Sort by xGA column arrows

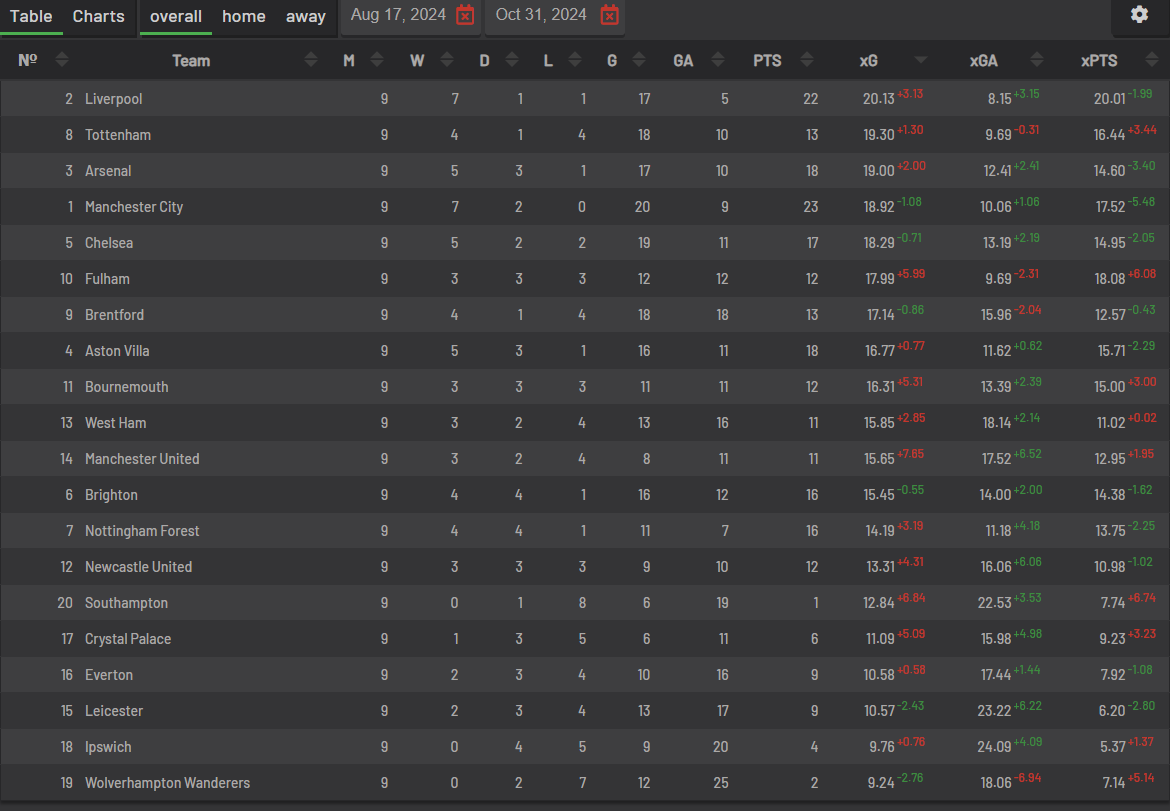(x=1036, y=60)
